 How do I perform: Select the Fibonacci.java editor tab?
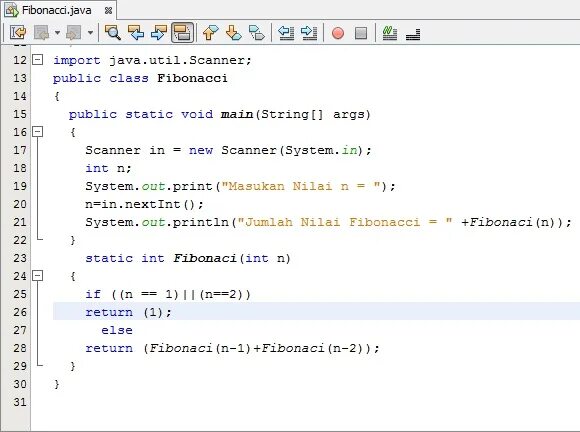pos(57,10)
